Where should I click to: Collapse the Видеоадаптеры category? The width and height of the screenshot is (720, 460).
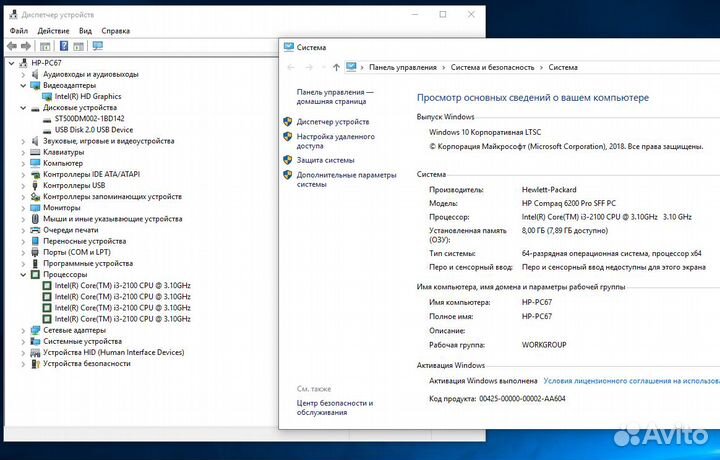pyautogui.click(x=23, y=85)
